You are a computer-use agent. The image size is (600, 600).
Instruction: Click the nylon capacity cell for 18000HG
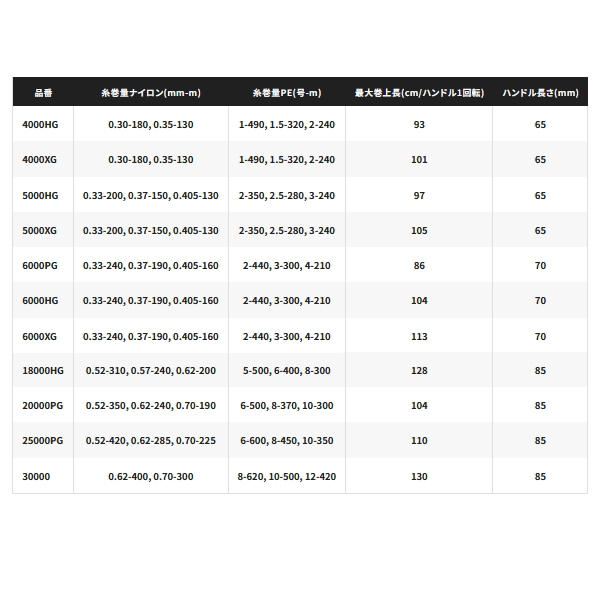150,372
